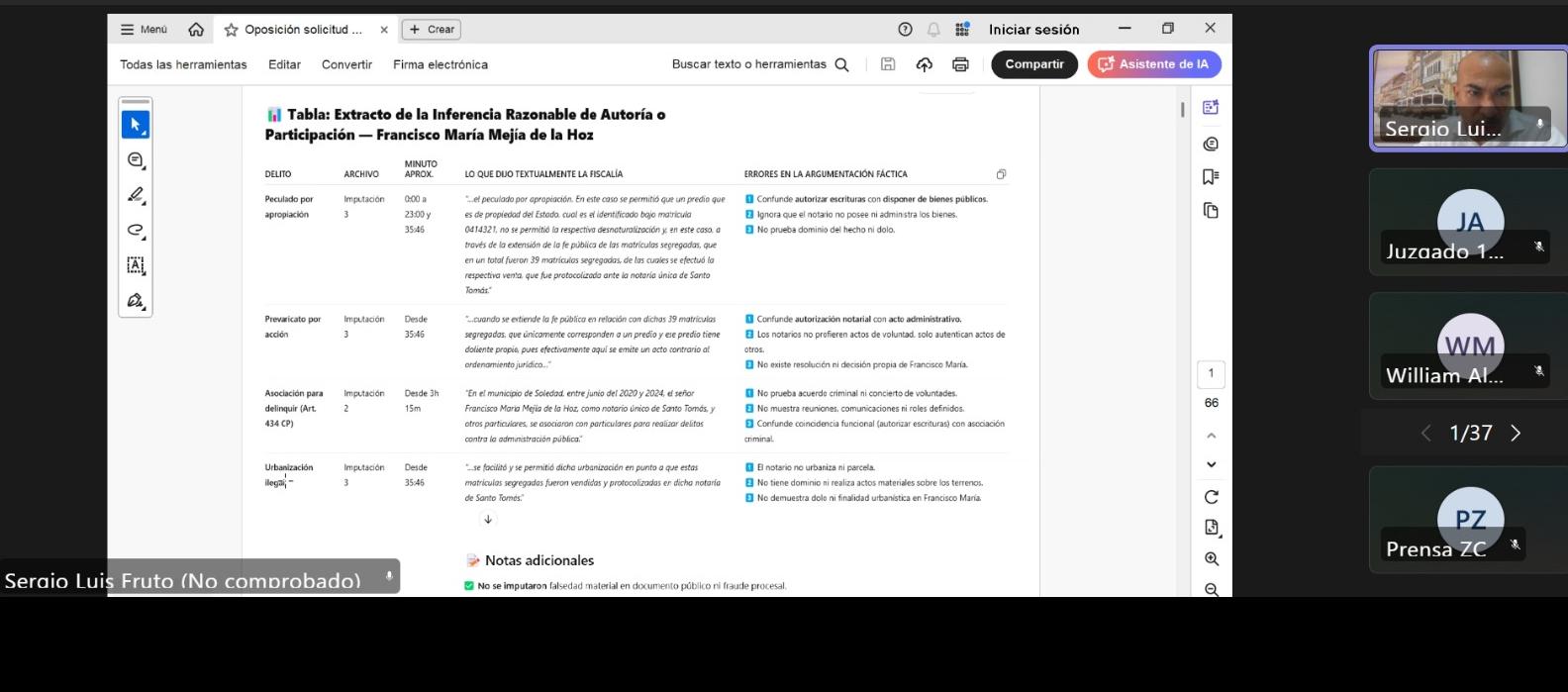Launch the Asistente de IA button
1568x692 pixels.
pyautogui.click(x=1154, y=64)
